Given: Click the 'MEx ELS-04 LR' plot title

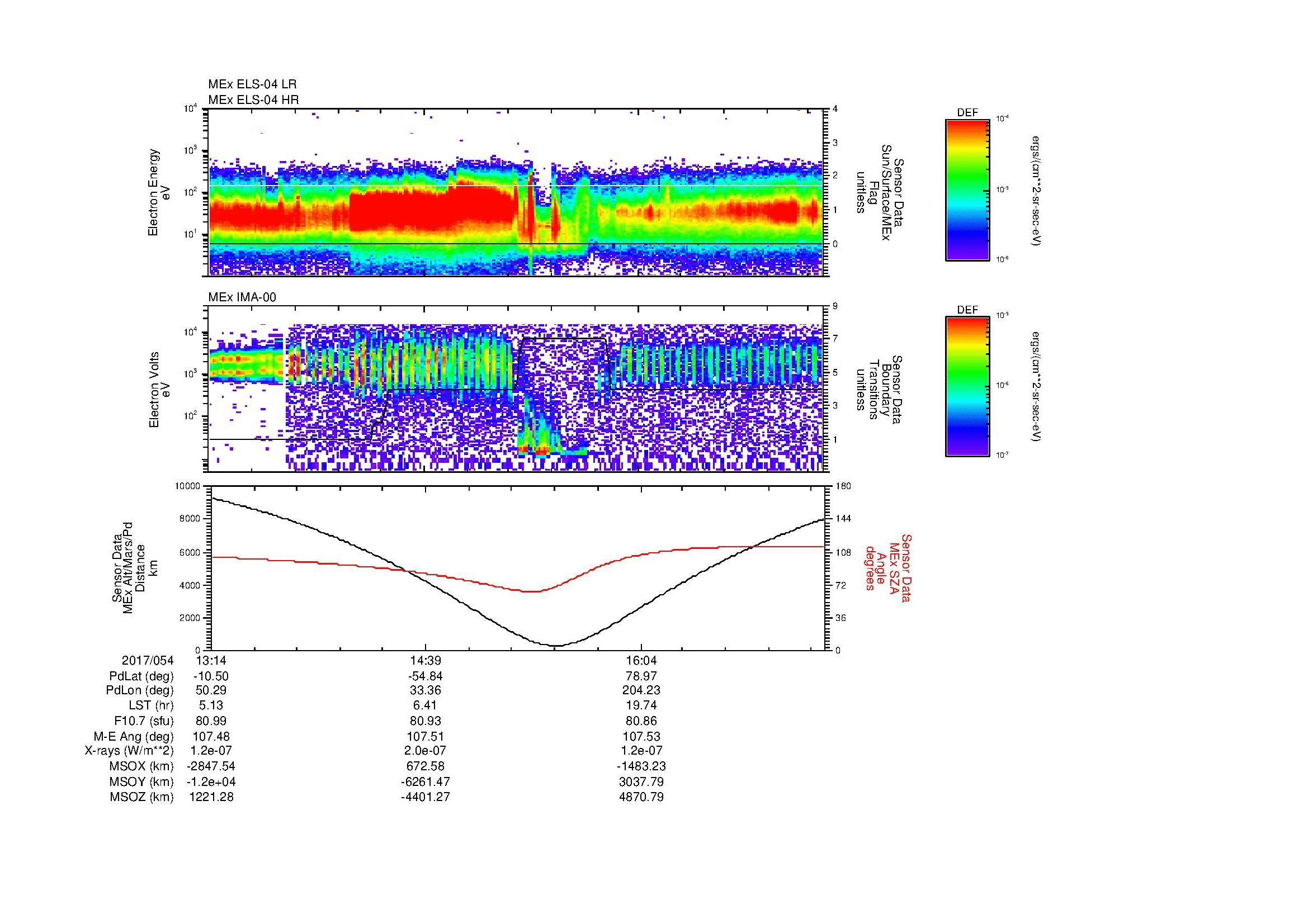Looking at the screenshot, I should [x=252, y=84].
